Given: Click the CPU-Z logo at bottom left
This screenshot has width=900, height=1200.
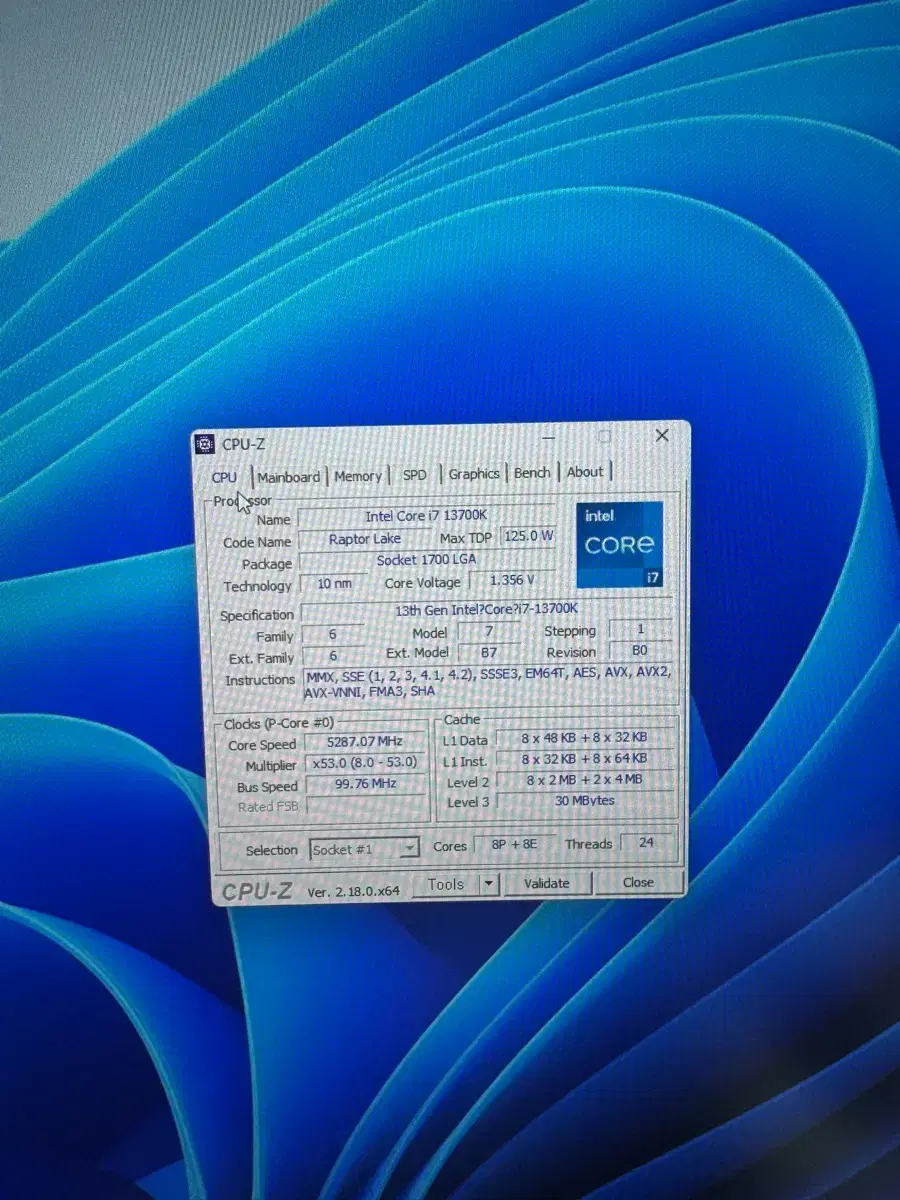Looking at the screenshot, I should click(257, 891).
